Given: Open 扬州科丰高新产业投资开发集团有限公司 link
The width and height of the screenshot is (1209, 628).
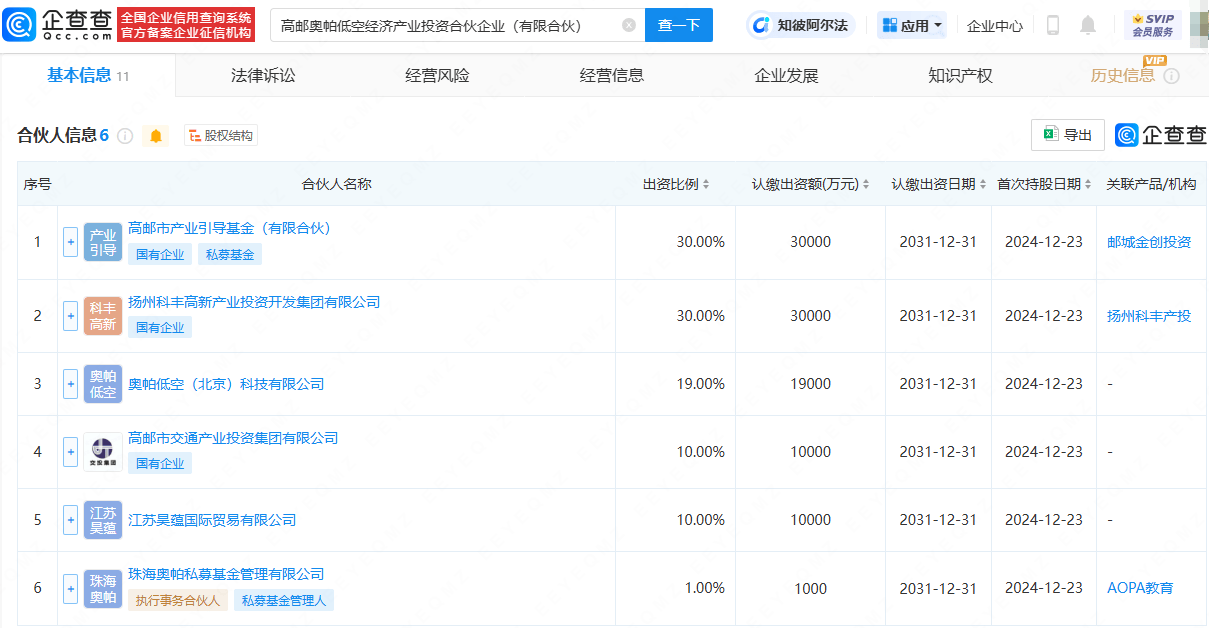Looking at the screenshot, I should 254,302.
